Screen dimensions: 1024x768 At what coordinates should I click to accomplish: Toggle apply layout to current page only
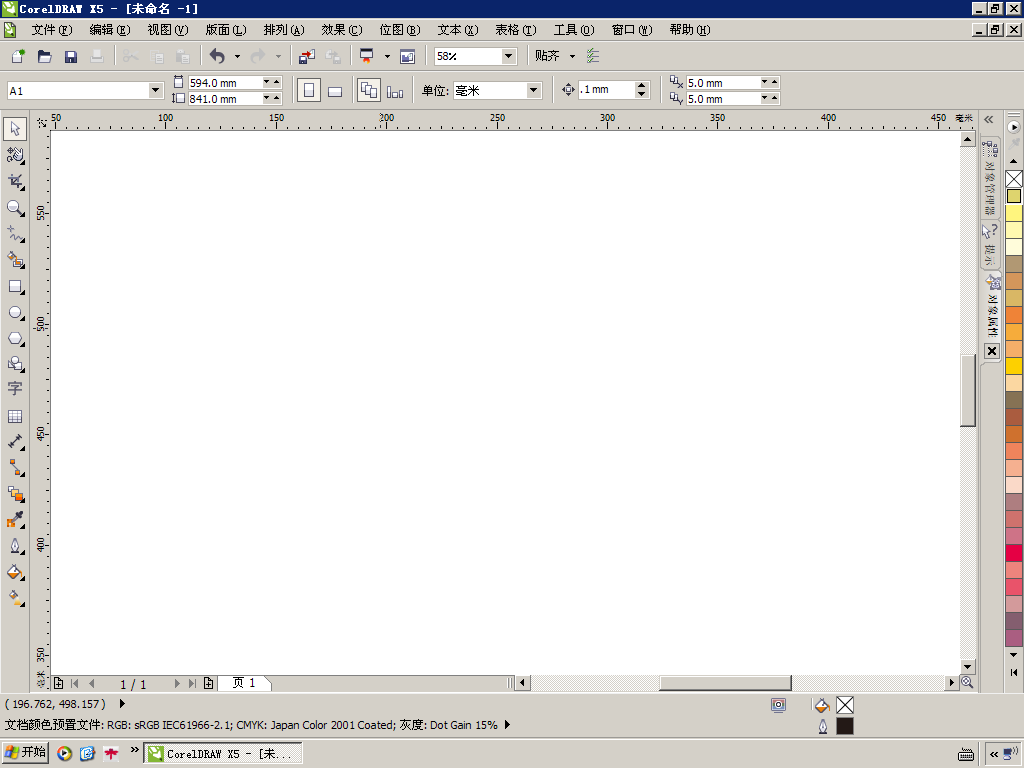[x=395, y=91]
